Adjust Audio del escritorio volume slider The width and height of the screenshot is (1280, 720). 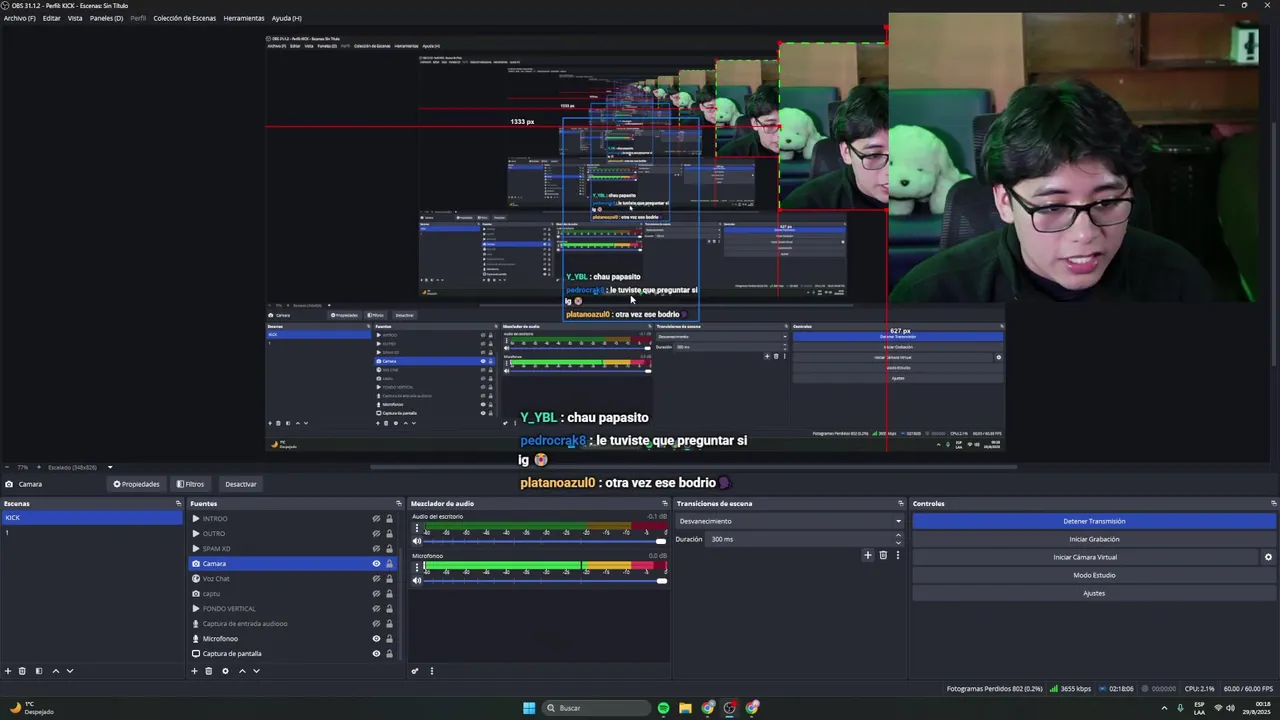(x=544, y=541)
